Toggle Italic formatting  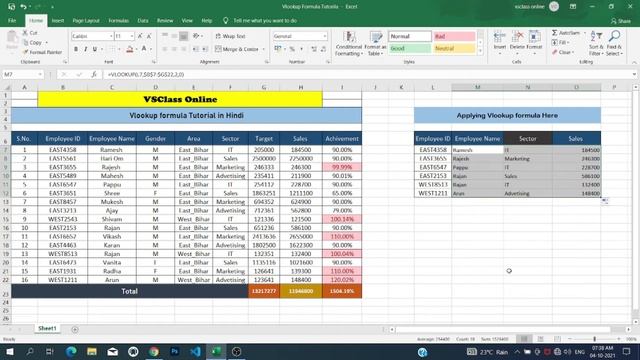(85, 49)
